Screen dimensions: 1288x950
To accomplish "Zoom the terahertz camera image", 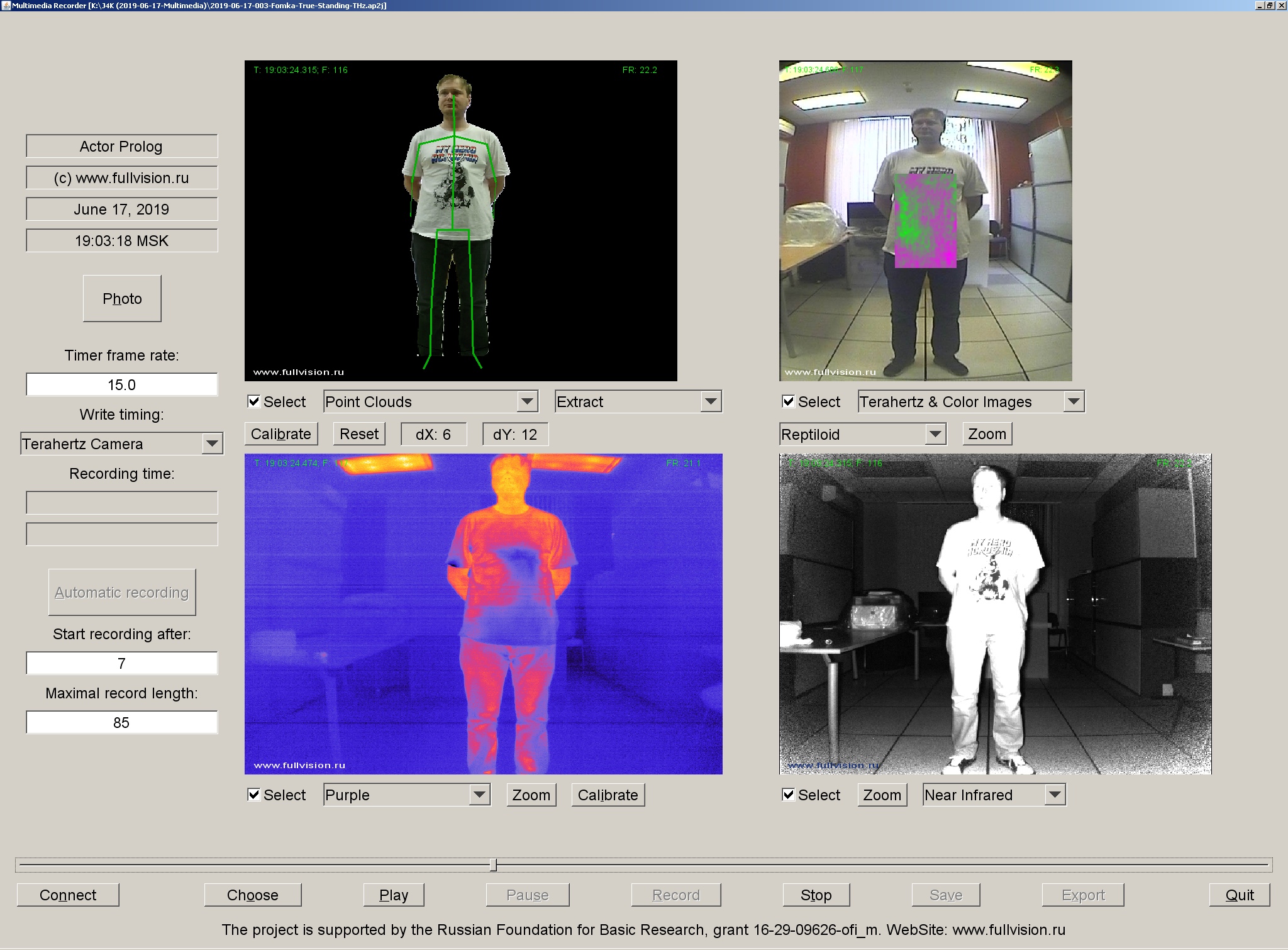I will click(986, 433).
